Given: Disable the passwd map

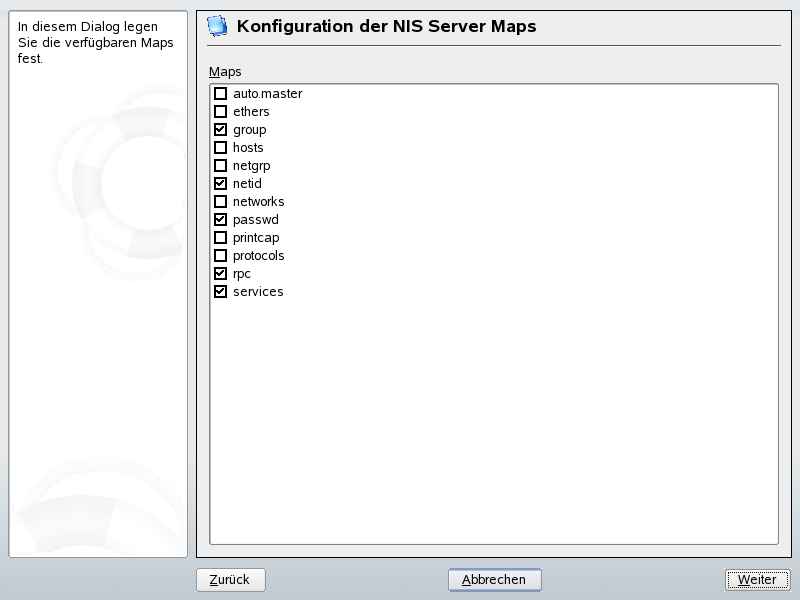Looking at the screenshot, I should [220, 219].
